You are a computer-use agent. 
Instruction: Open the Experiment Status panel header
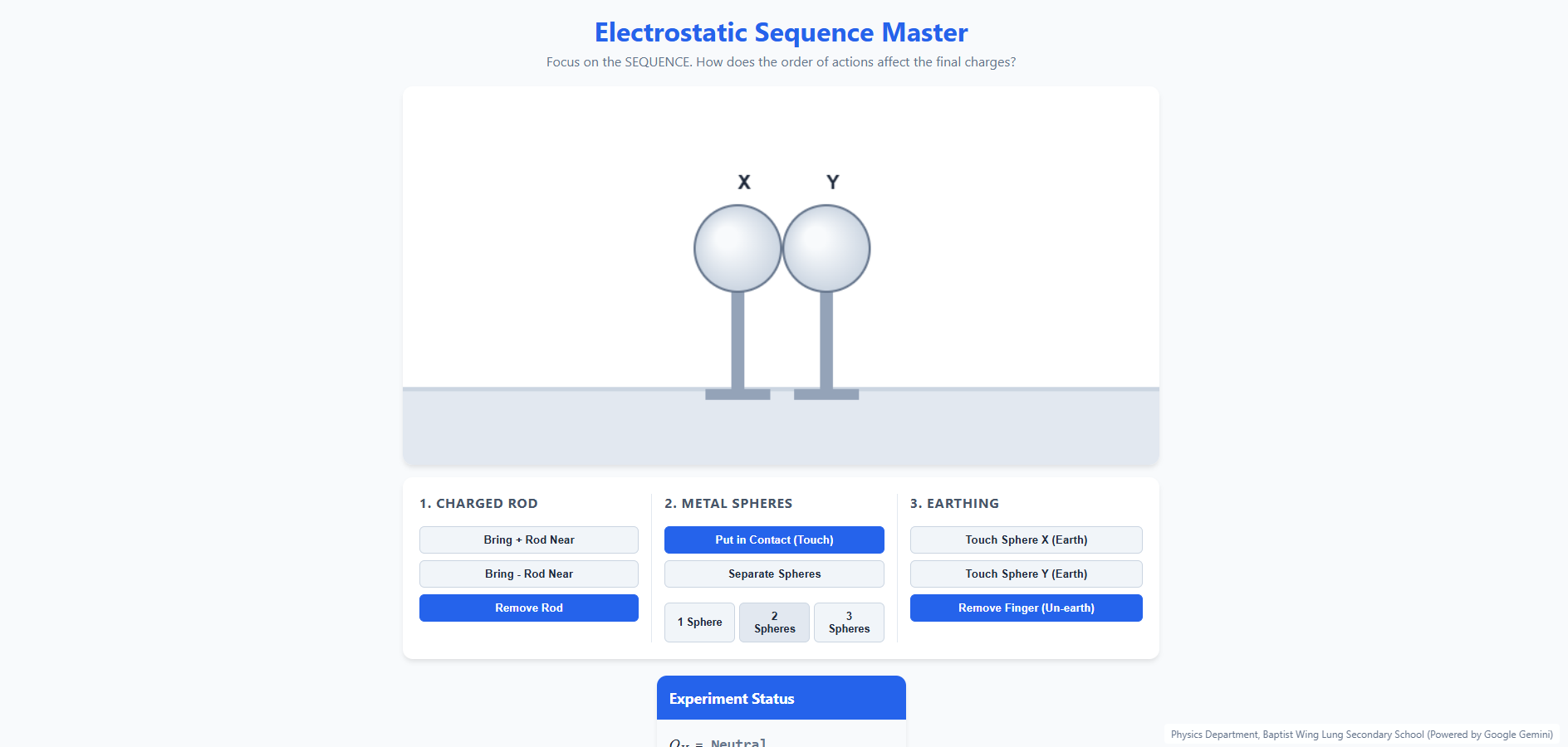[x=782, y=698]
